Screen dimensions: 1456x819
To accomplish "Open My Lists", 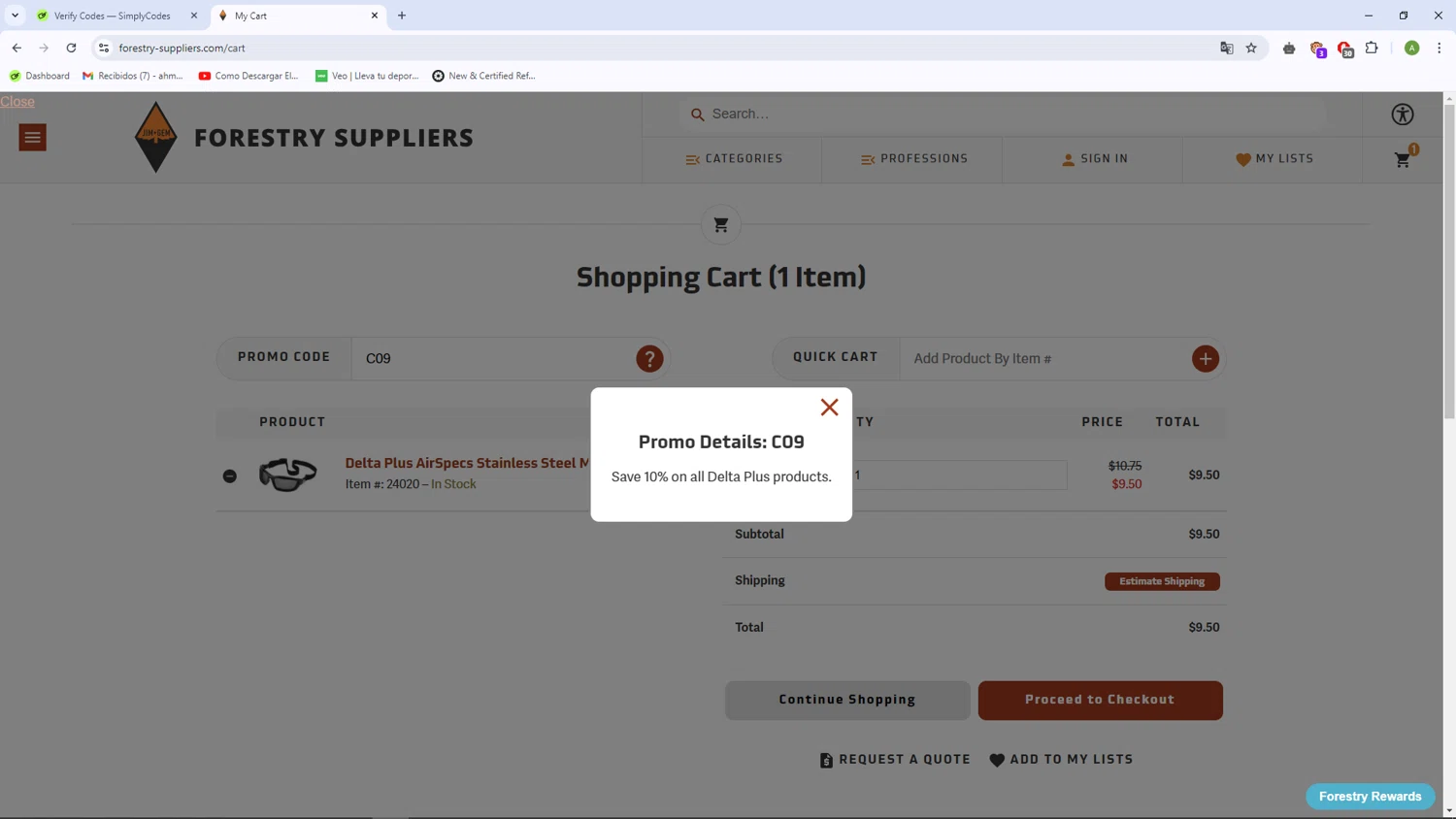I will tap(1274, 159).
